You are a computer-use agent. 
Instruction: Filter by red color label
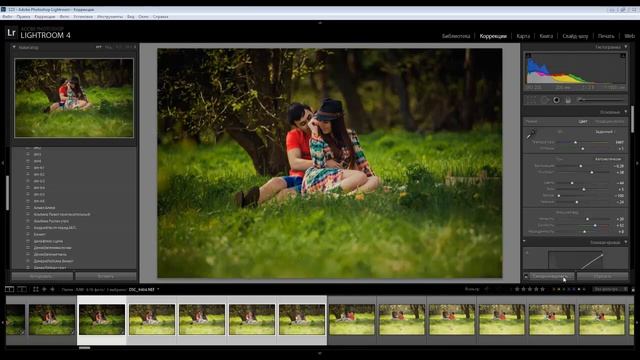554,289
